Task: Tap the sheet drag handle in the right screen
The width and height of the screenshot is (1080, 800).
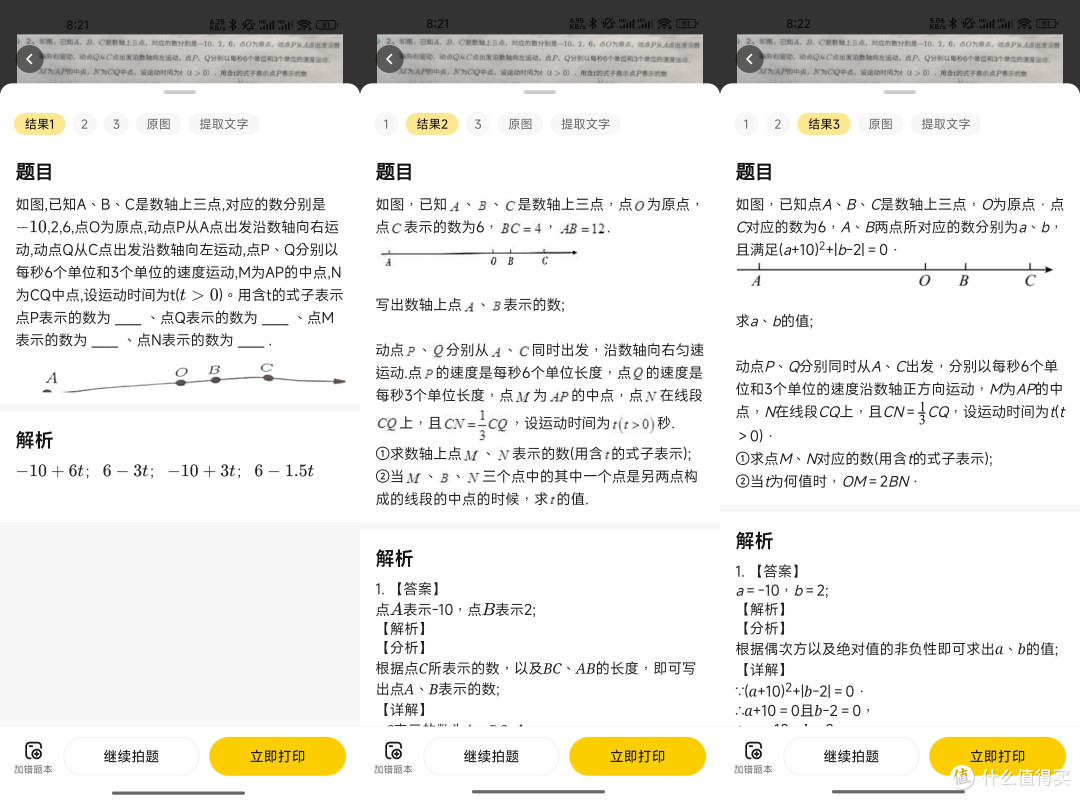Action: [900, 92]
